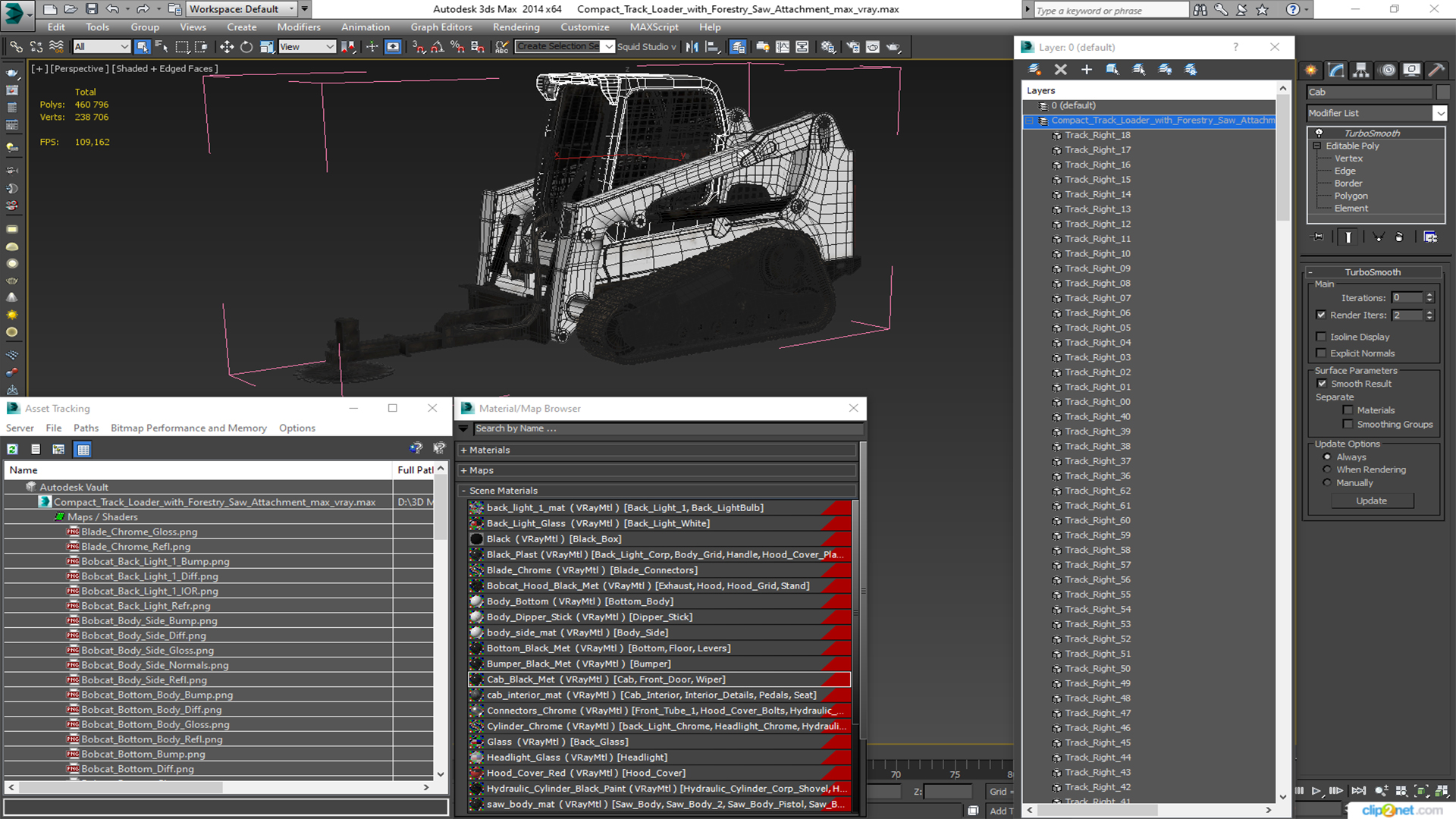Activate the Select Object tool

click(x=142, y=47)
